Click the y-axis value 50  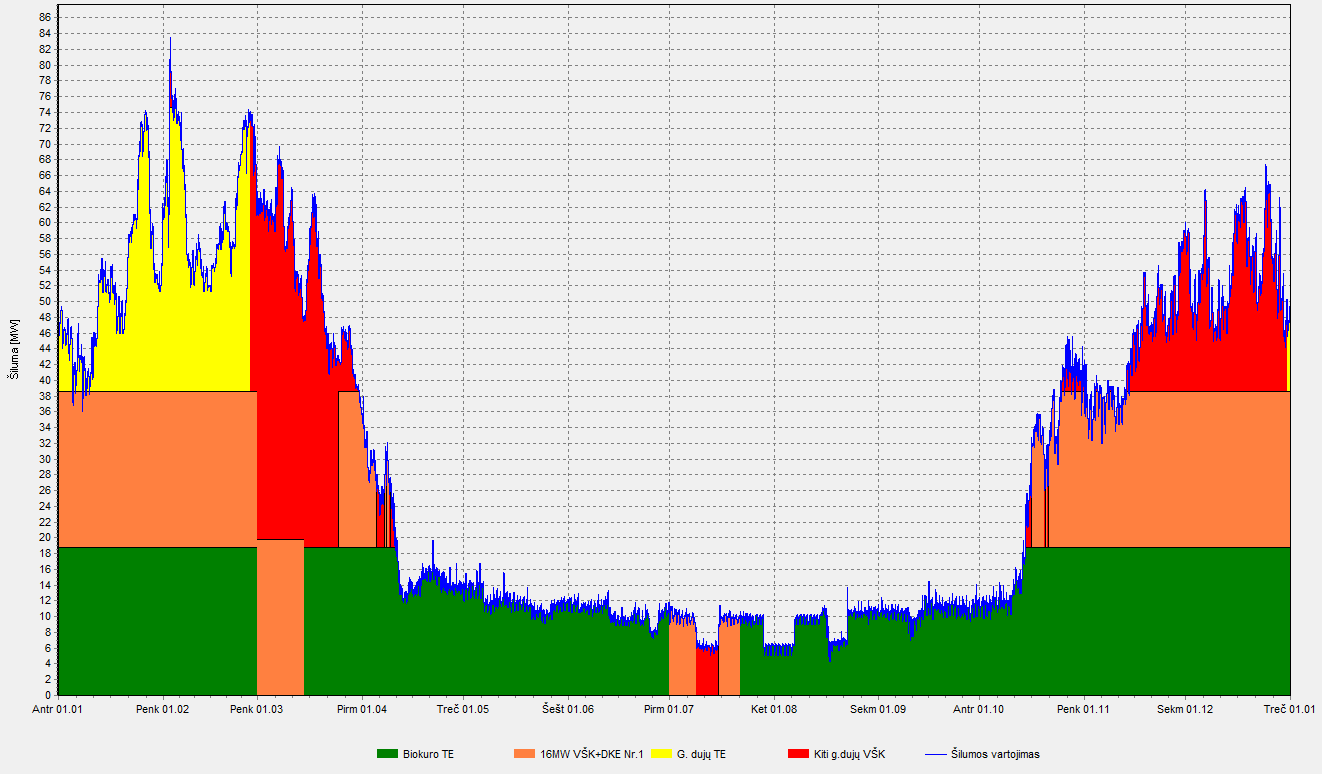click(x=45, y=301)
